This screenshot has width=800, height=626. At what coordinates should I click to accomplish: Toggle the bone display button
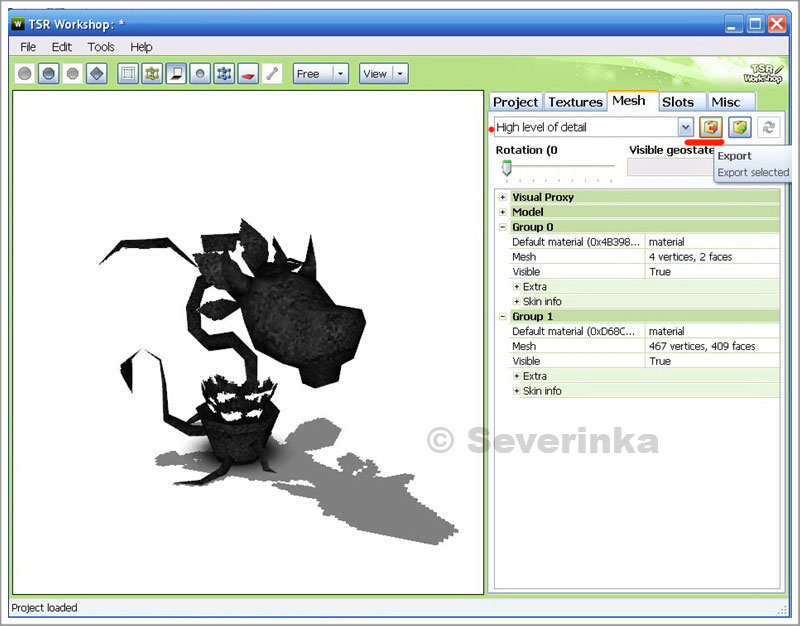click(x=272, y=74)
